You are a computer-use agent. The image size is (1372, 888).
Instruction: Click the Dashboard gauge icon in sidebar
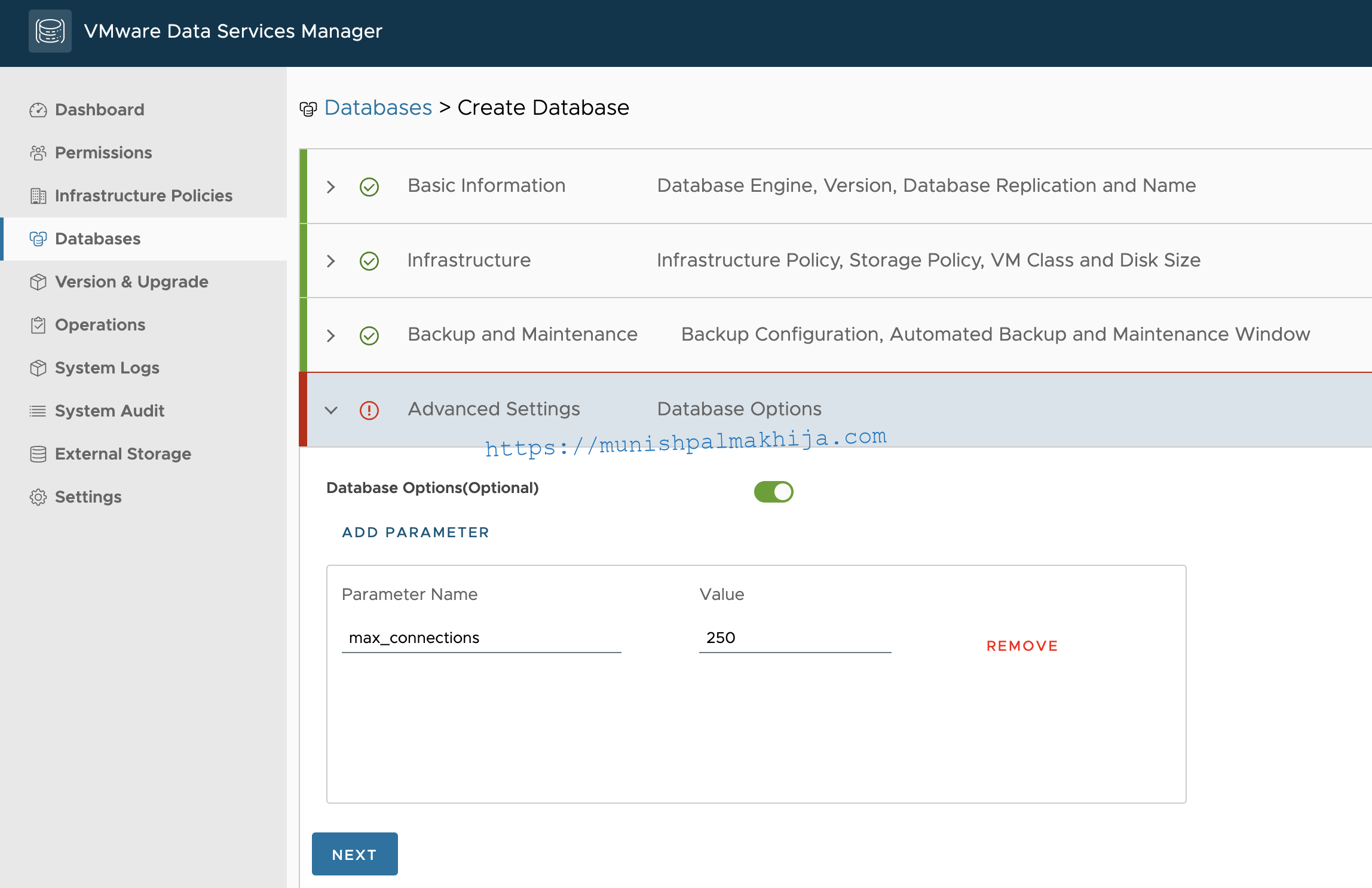click(38, 110)
